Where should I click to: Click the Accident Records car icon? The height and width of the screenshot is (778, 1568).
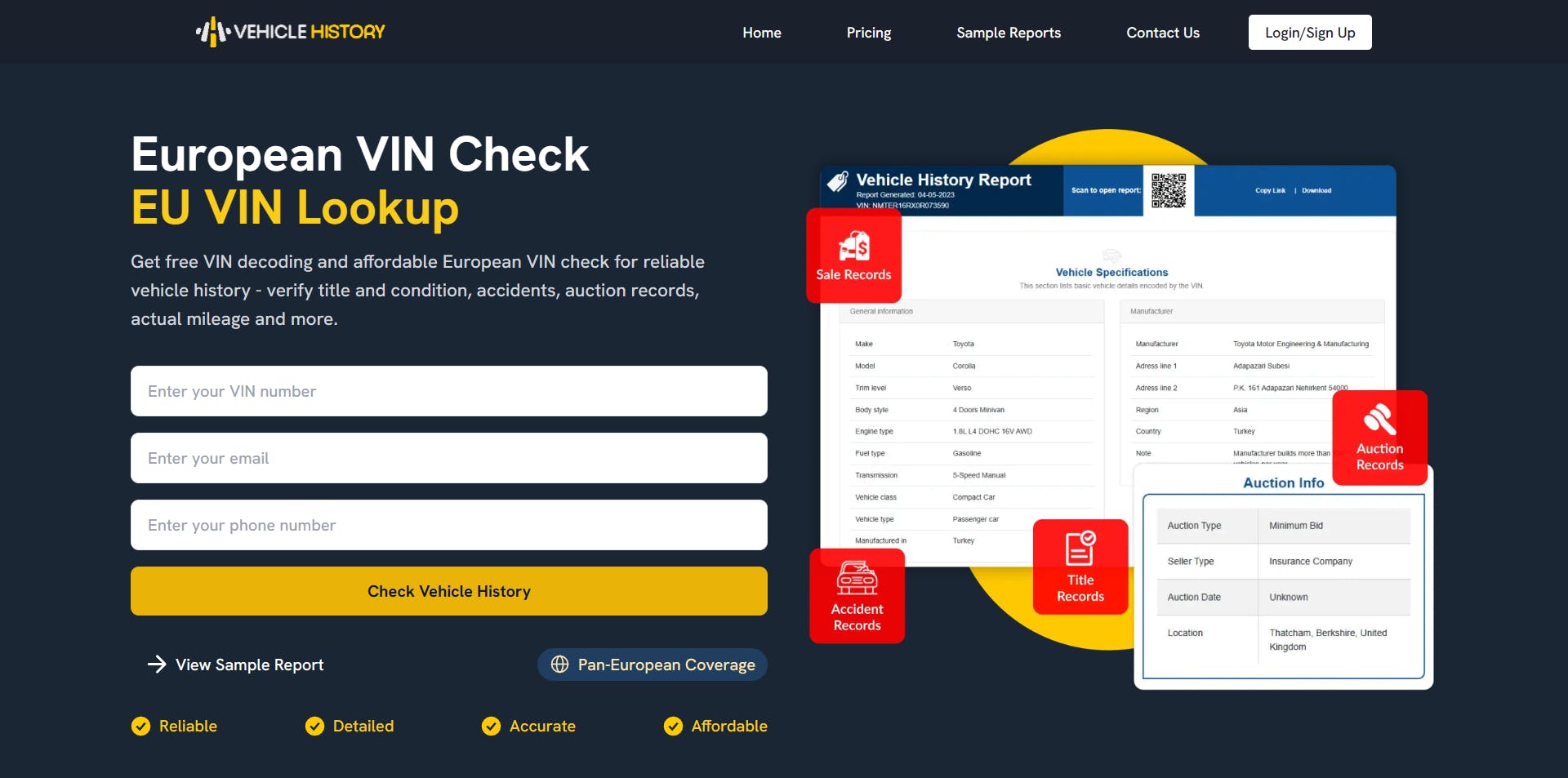857,578
